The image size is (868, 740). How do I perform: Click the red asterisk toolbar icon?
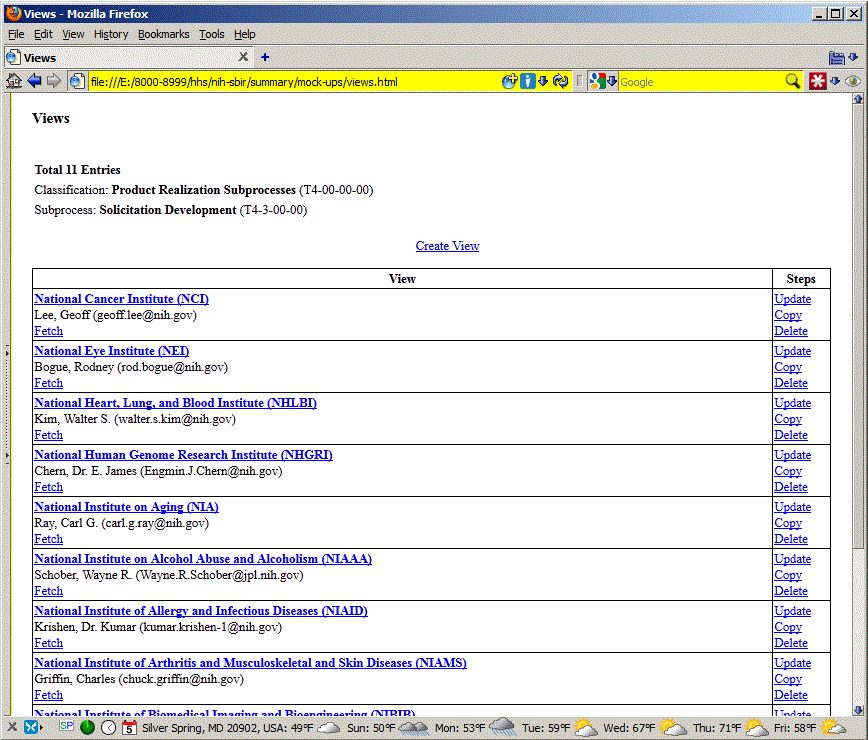817,81
